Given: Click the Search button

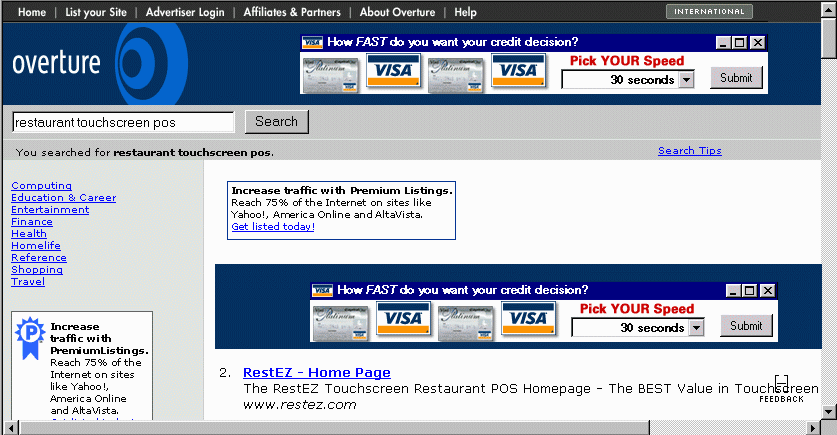Looking at the screenshot, I should point(277,122).
